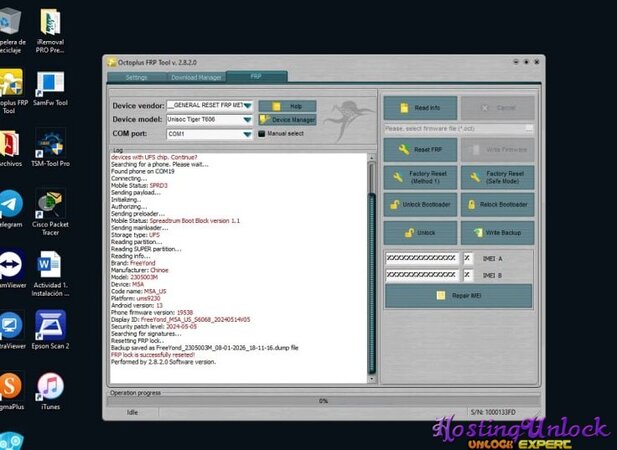Toggle the IMEI A checkbox
617x450 pixels.
pos(469,258)
